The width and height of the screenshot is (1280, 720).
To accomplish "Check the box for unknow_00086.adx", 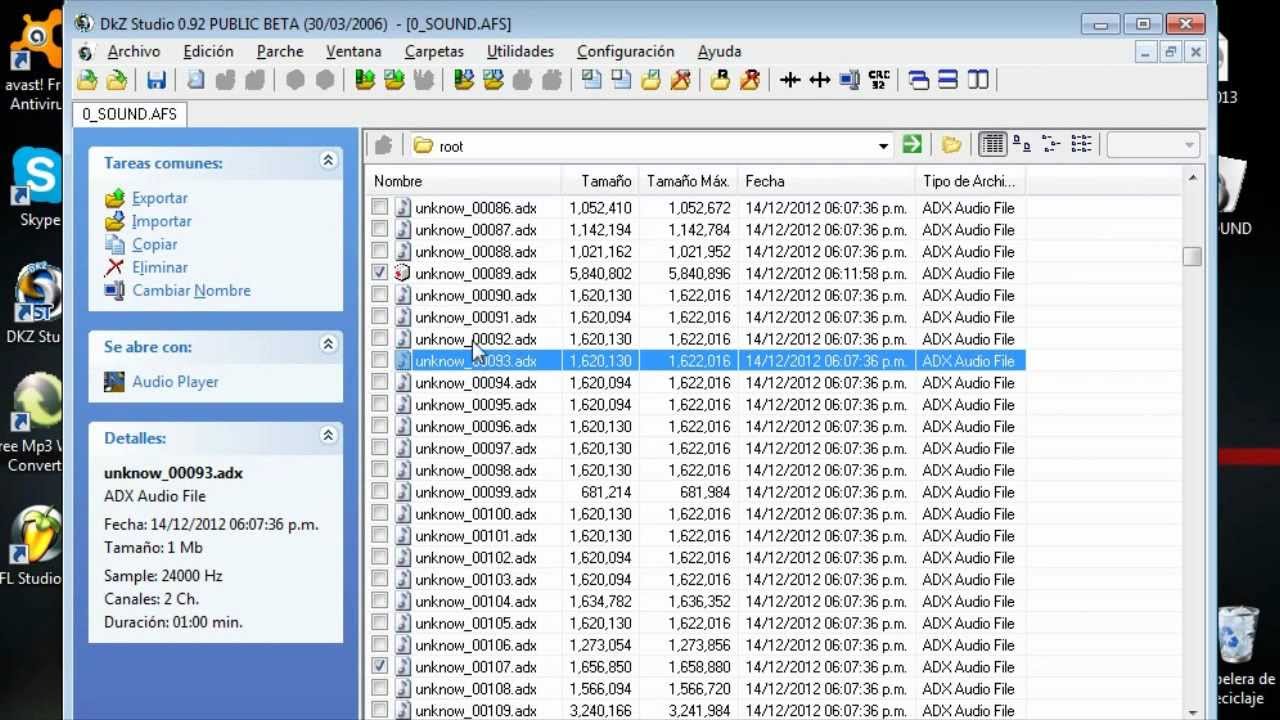I will pyautogui.click(x=379, y=207).
